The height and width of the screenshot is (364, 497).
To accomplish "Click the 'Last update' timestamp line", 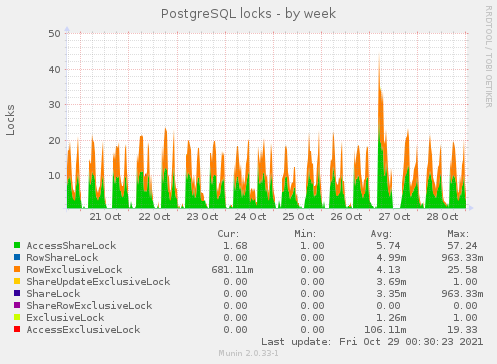I will point(372,342).
